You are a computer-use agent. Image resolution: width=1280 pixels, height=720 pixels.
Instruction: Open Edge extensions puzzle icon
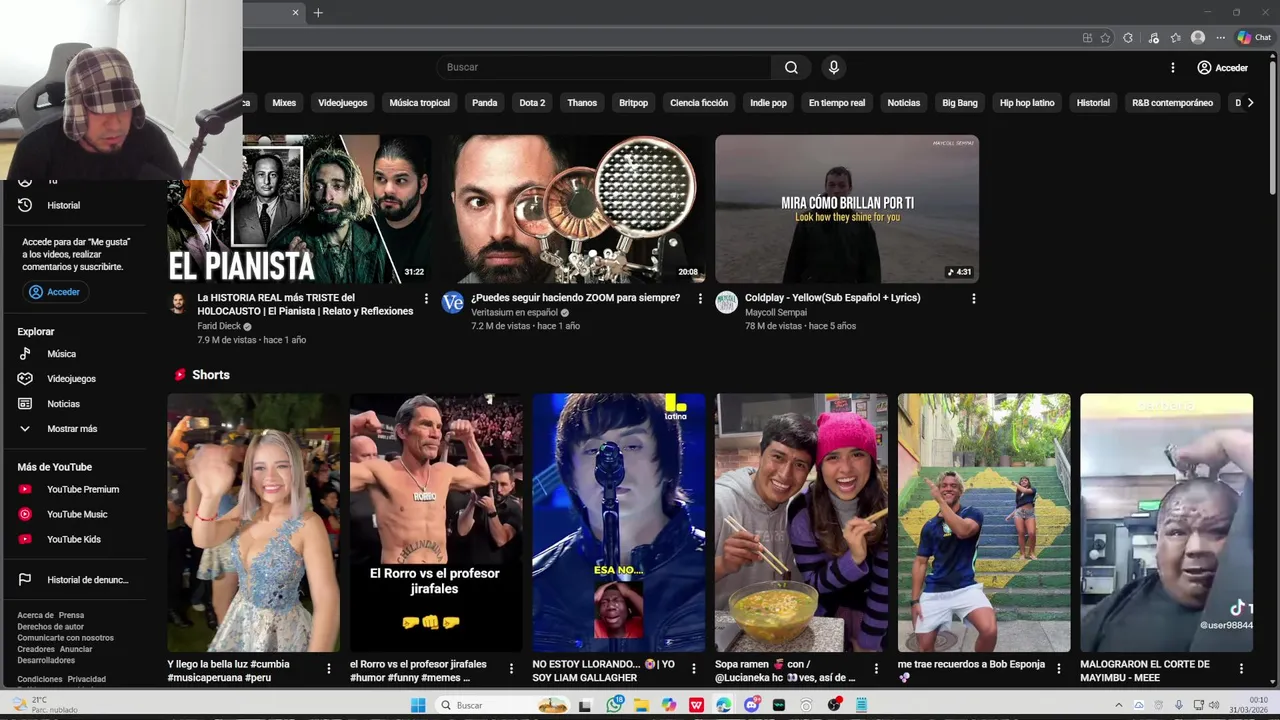(x=1128, y=38)
